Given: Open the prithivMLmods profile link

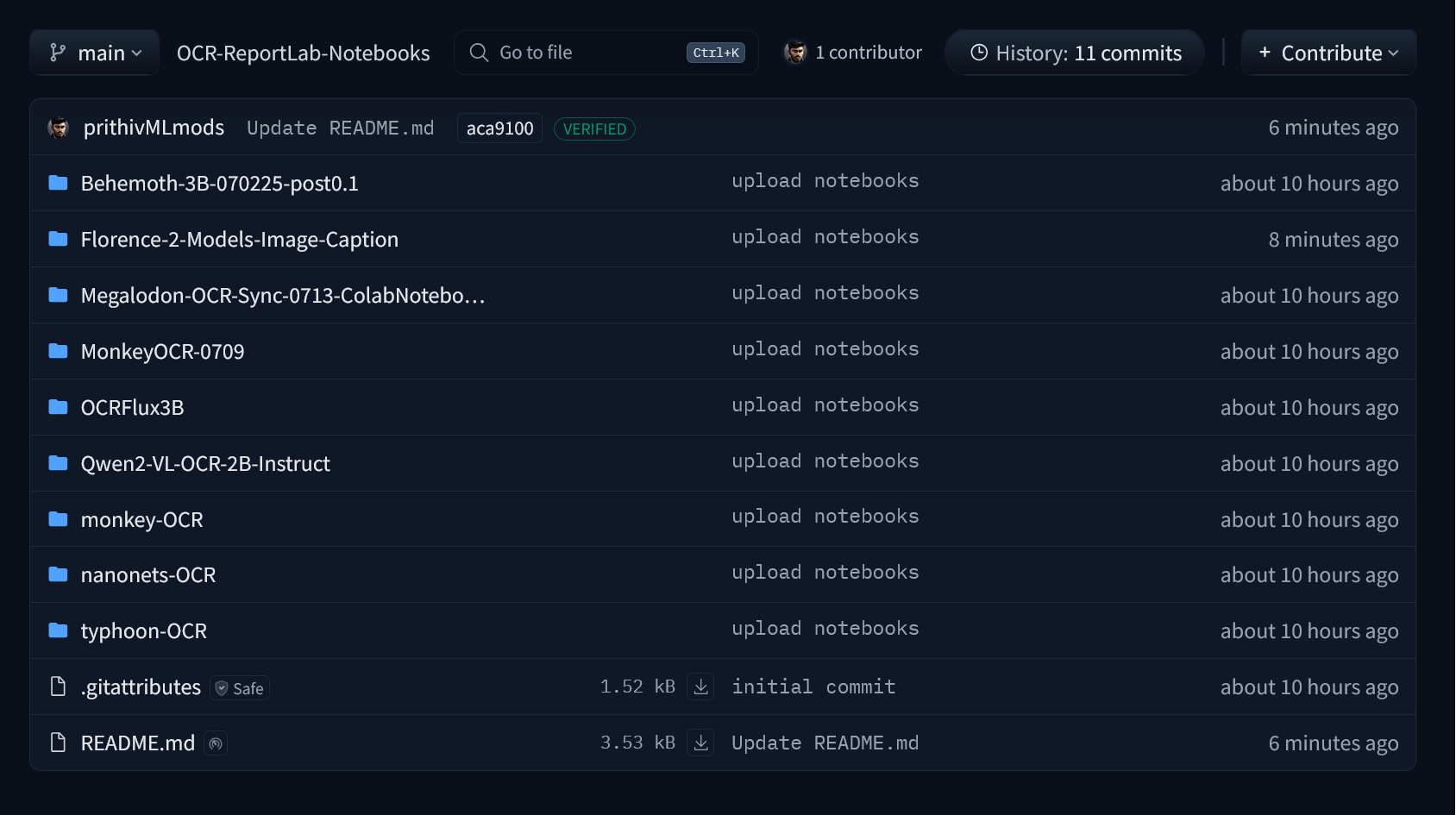Looking at the screenshot, I should 154,128.
